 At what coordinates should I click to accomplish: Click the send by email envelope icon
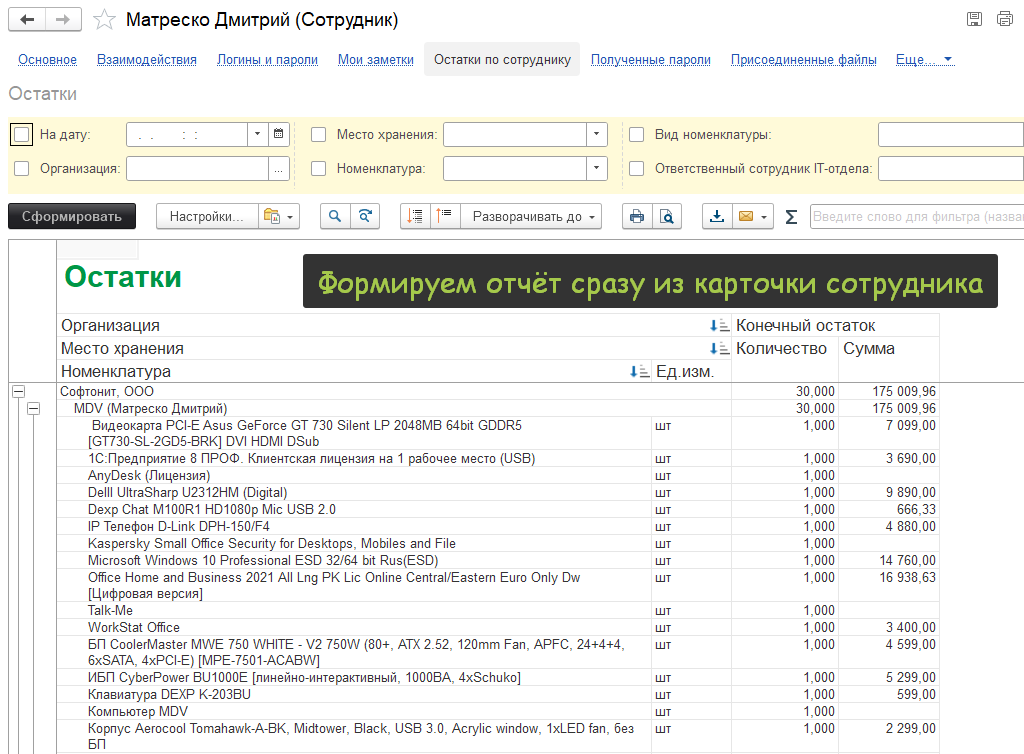[x=746, y=216]
